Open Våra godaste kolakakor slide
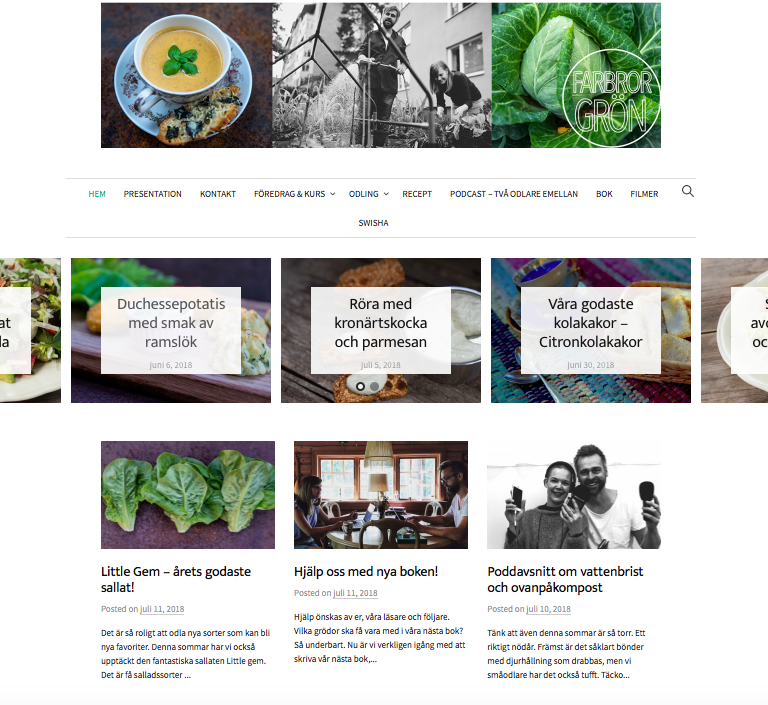Viewport: 768px width, 705px height. pos(591,323)
